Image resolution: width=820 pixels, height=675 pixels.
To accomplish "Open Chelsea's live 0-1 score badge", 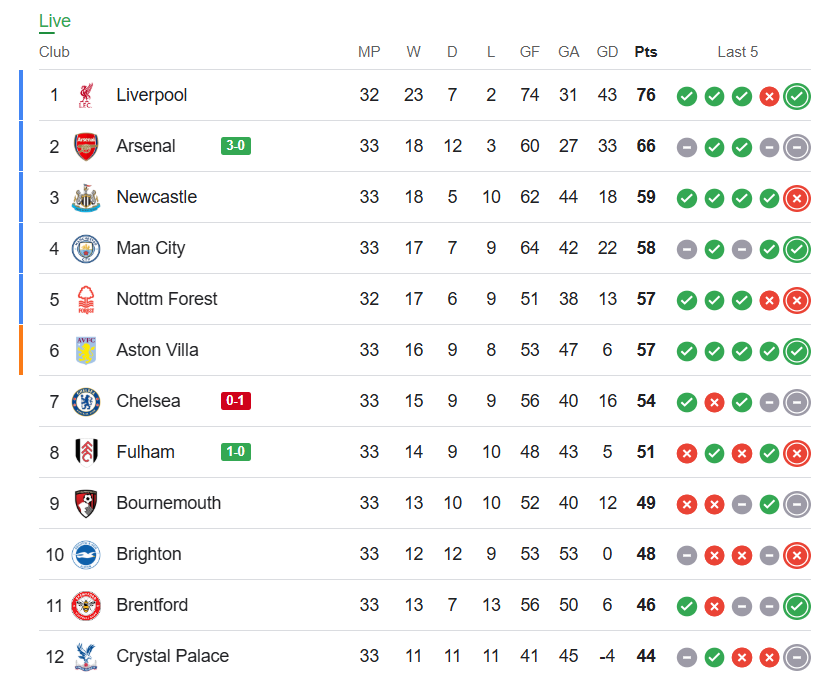I will (236, 401).
